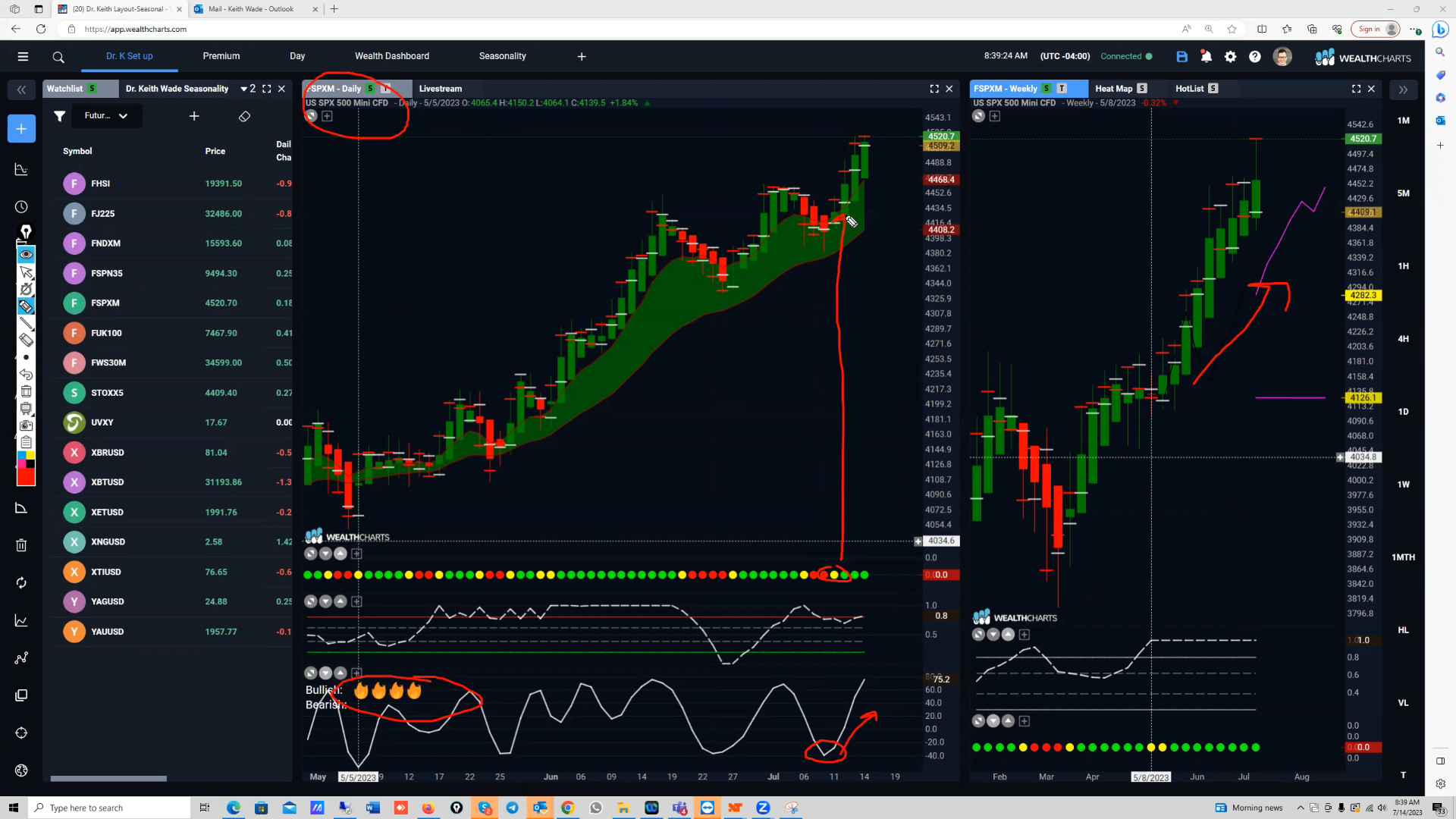Select the line tool in drawing palette

click(x=26, y=323)
